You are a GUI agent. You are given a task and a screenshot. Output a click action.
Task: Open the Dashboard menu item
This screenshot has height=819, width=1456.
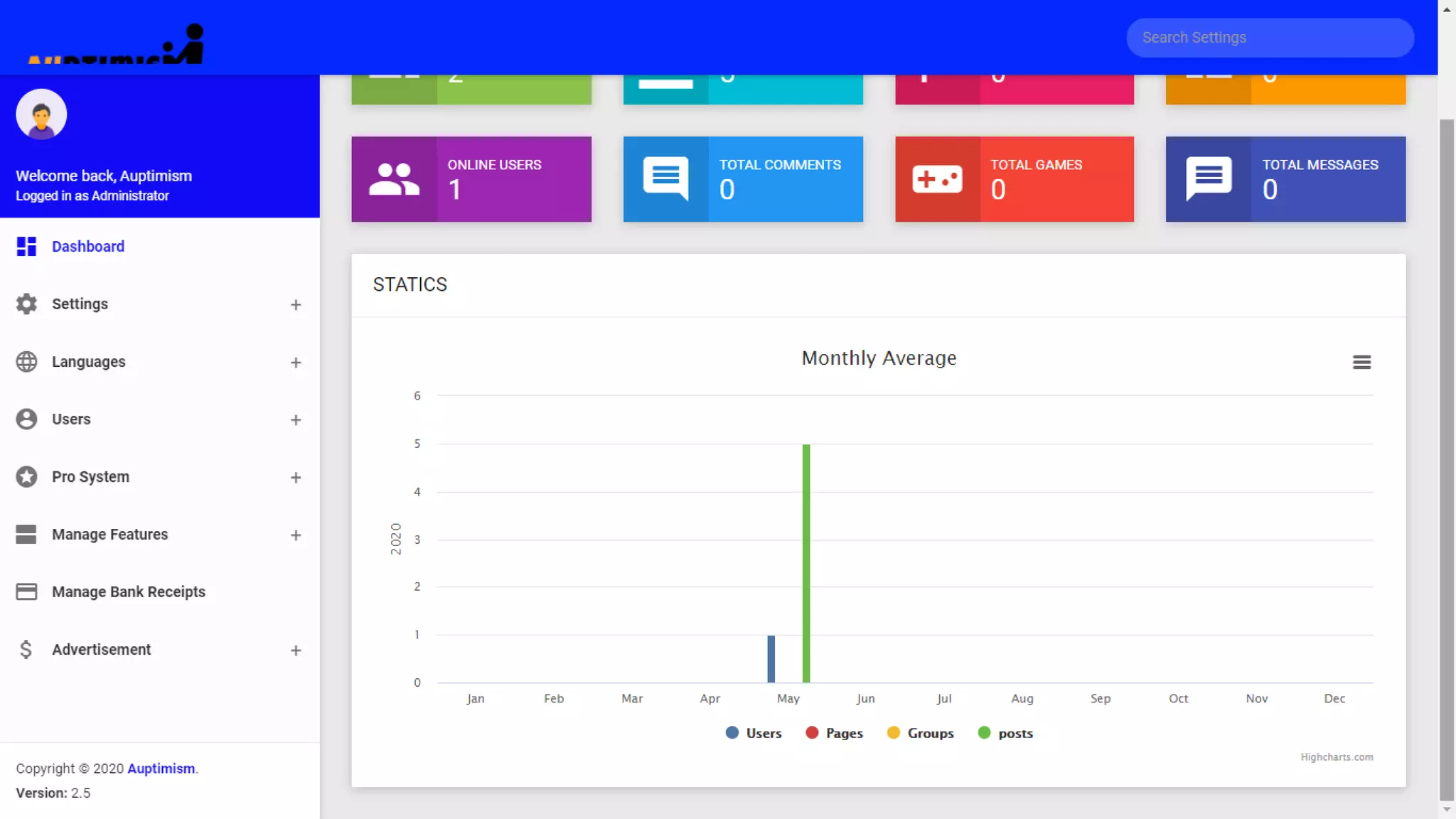tap(88, 246)
